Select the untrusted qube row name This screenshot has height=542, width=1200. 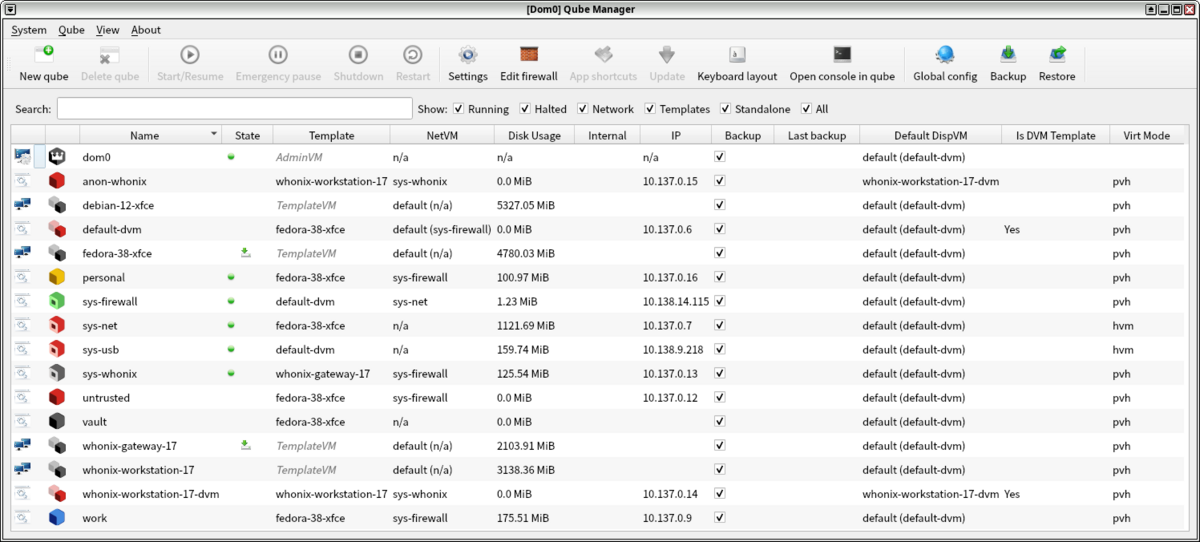pos(106,397)
